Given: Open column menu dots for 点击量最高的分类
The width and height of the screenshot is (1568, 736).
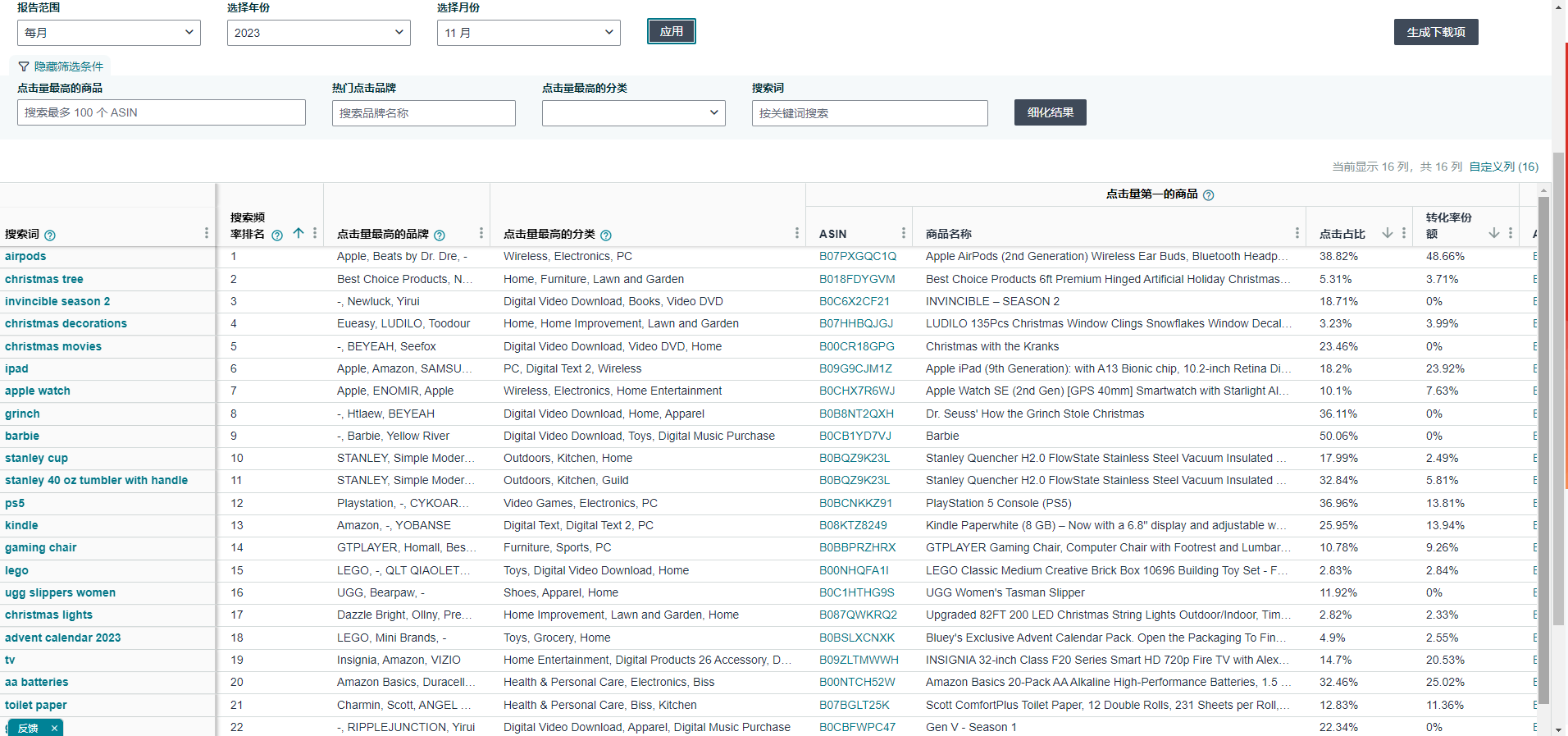Looking at the screenshot, I should pos(797,234).
